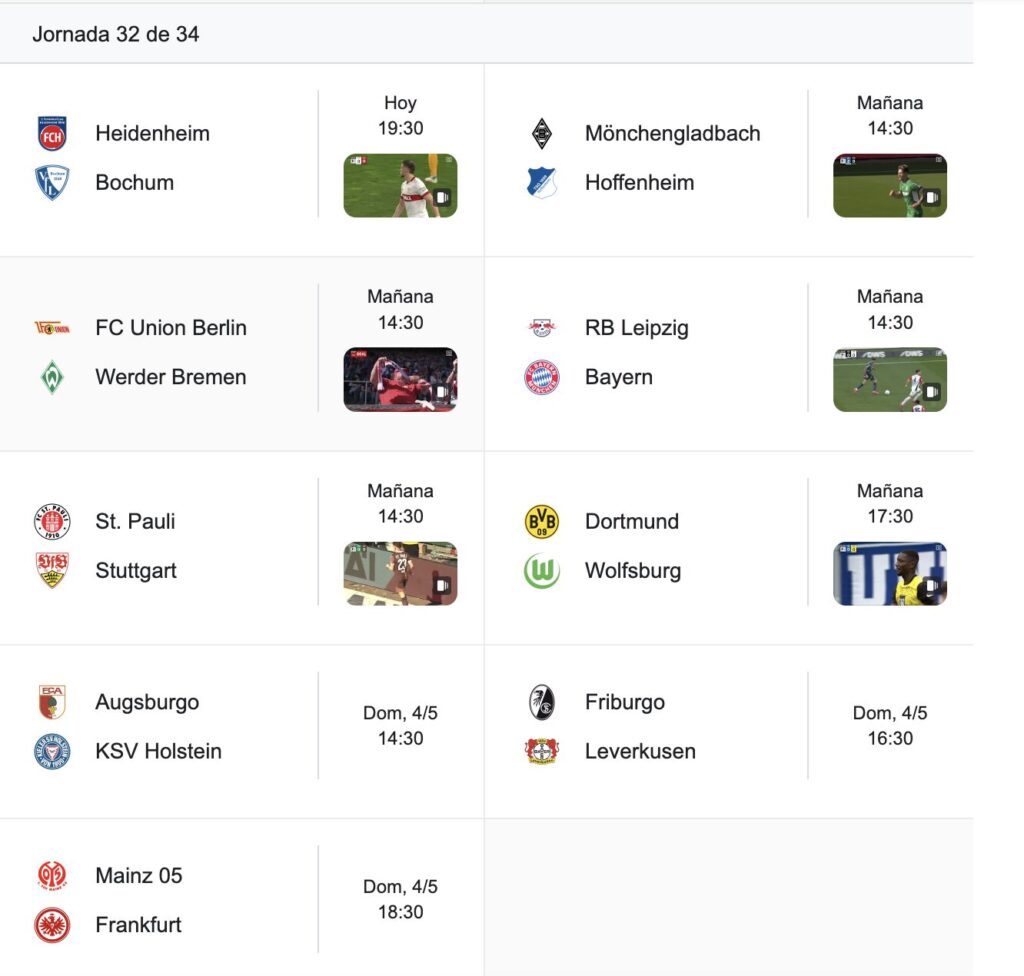The height and width of the screenshot is (976, 1024).
Task: Click the Bochum club crest
Action: pos(52,182)
